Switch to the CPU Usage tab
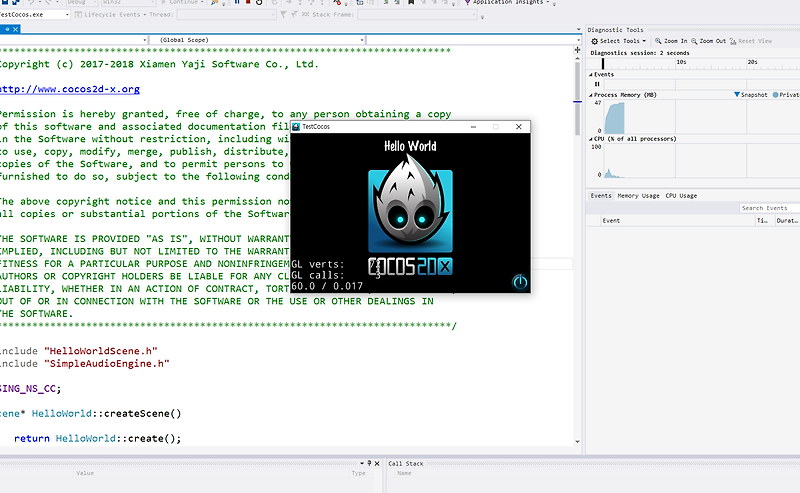 (681, 195)
